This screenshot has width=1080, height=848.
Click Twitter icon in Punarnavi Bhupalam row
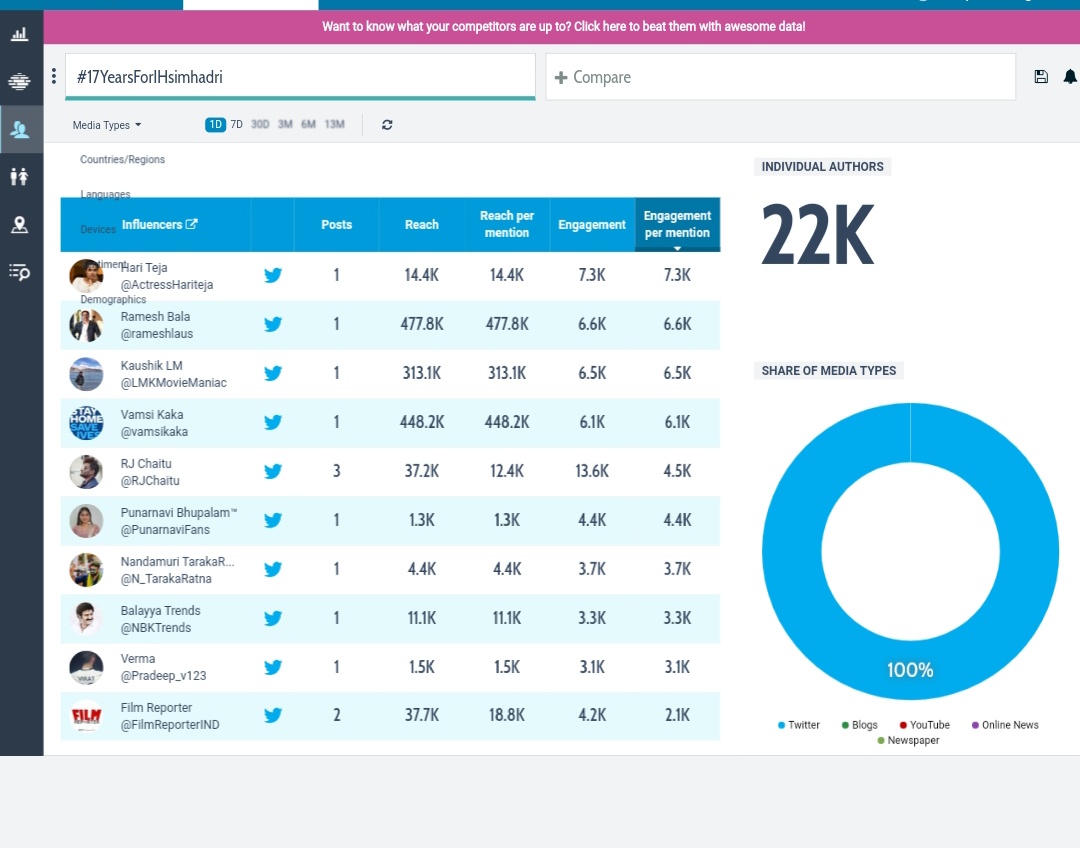[273, 520]
